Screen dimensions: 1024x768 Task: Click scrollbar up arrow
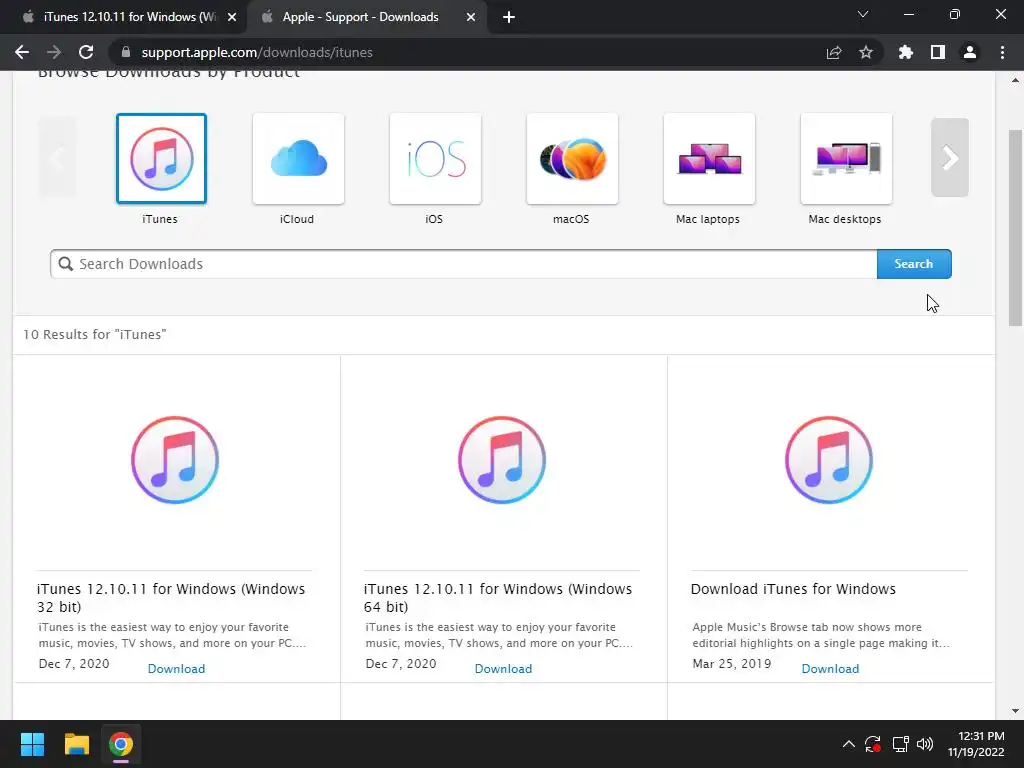point(1016,80)
